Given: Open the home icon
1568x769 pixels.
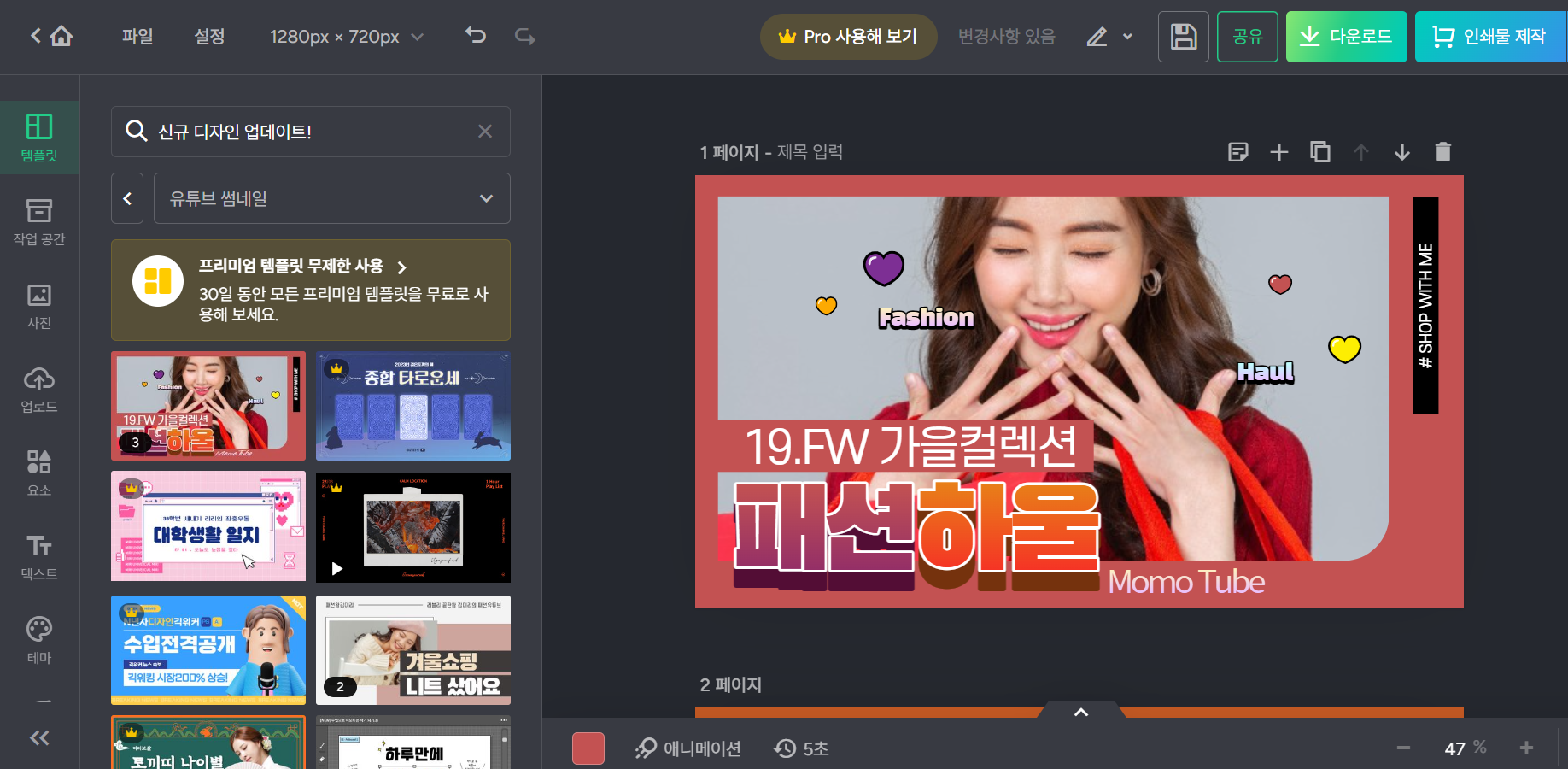Looking at the screenshot, I should tap(61, 36).
